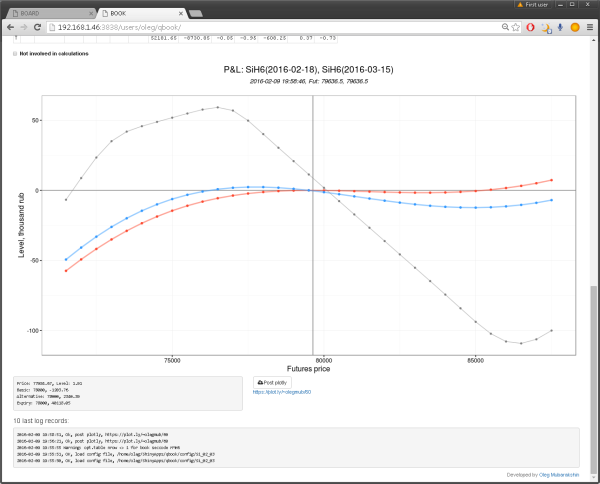This screenshot has width=600, height=484.
Task: Click the orange circle extension icon
Action: coord(575,27)
